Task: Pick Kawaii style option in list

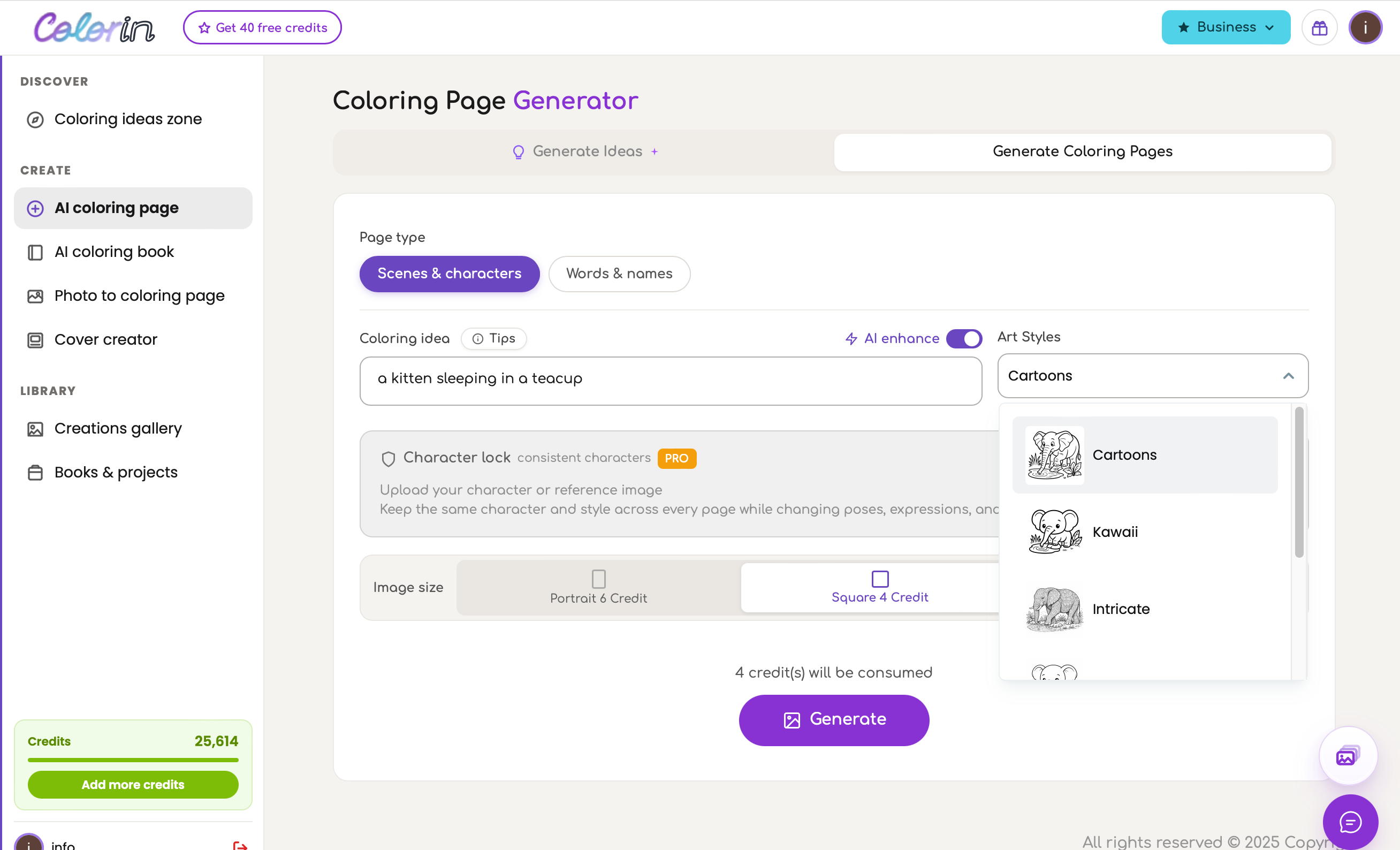Action: click(1145, 532)
